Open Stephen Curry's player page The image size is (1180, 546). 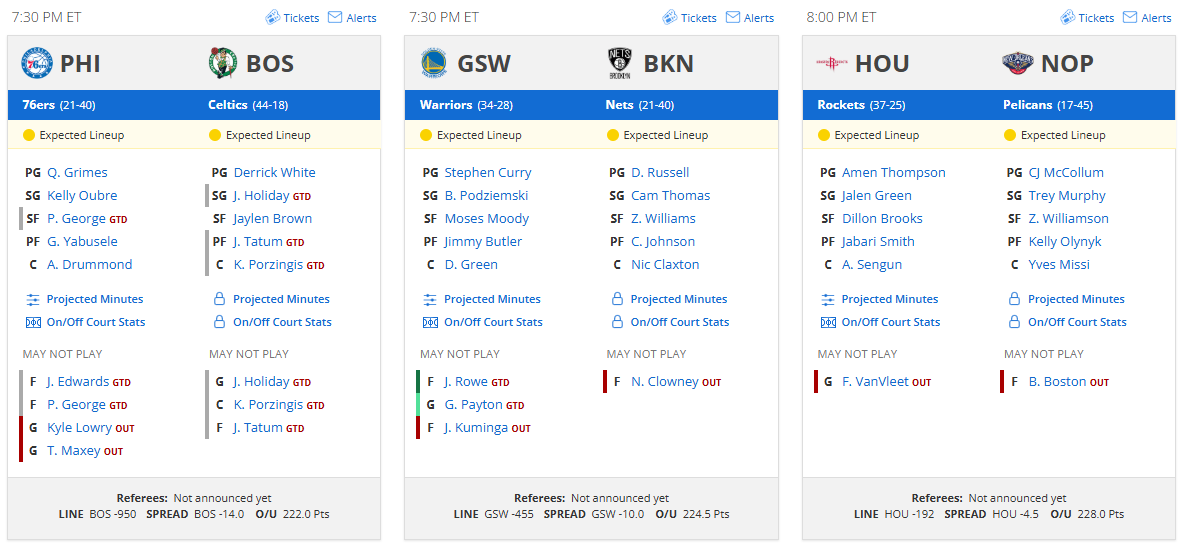487,173
